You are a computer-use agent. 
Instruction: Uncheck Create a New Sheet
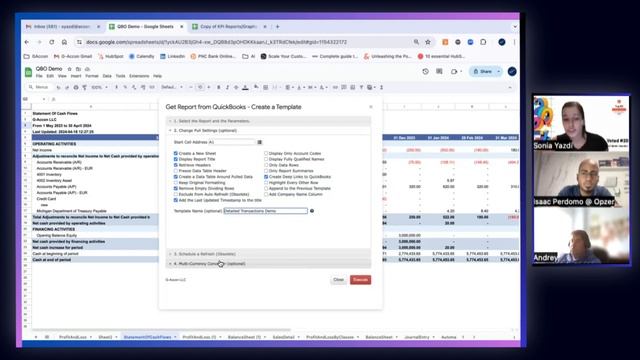(x=176, y=153)
